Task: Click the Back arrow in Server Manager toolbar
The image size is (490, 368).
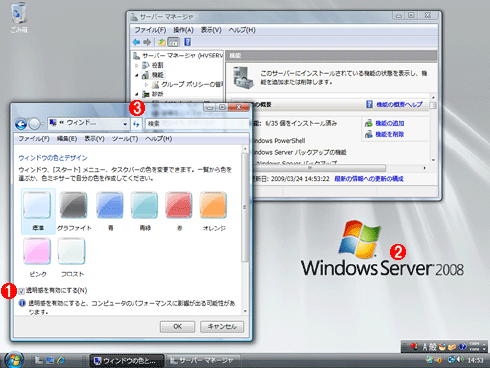Action: pyautogui.click(x=136, y=42)
